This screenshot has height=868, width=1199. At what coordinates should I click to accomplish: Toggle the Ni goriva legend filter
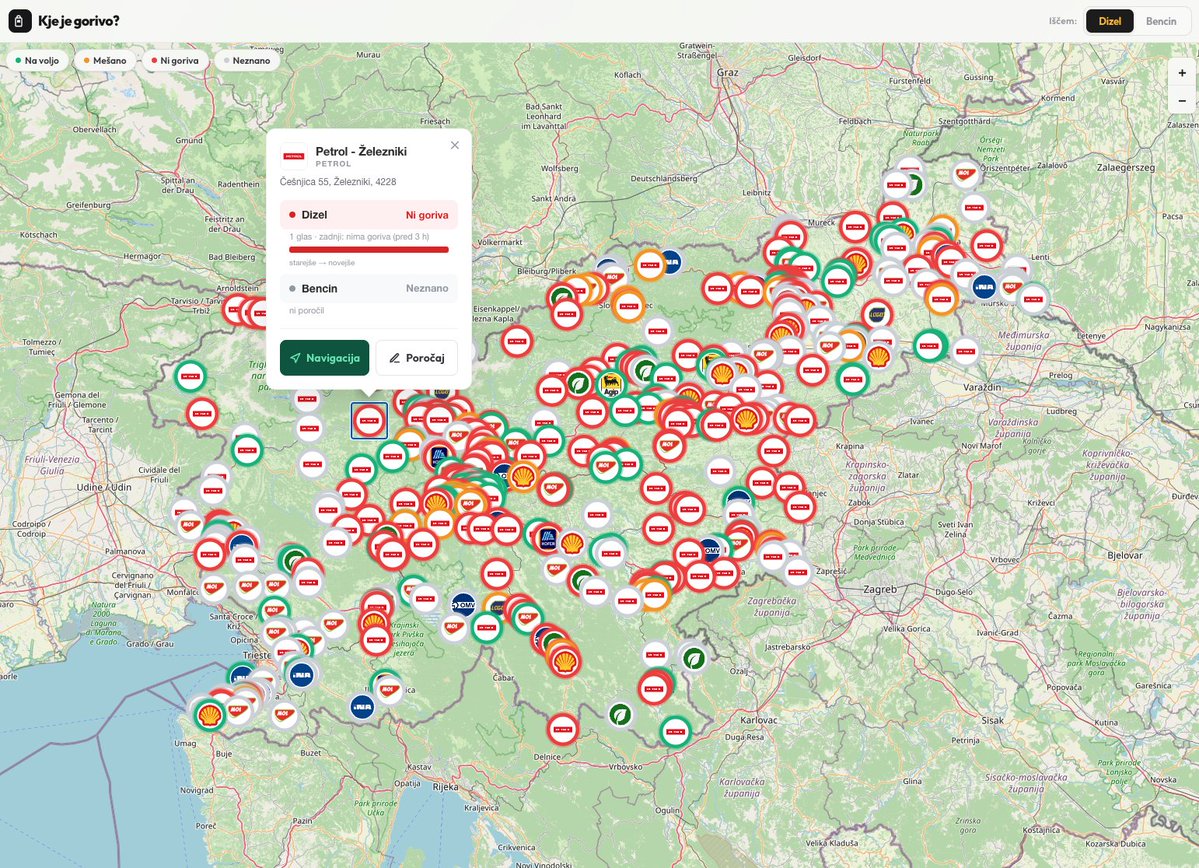click(x=175, y=60)
